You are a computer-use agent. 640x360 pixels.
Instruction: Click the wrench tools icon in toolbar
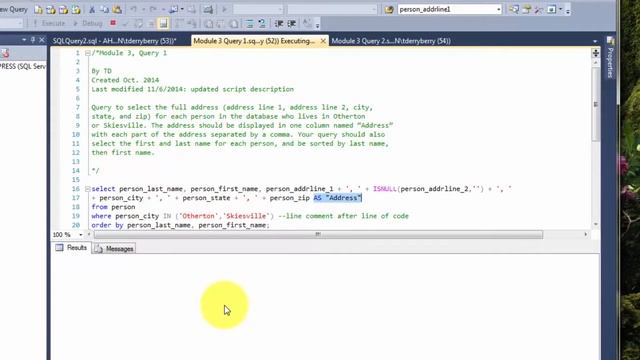click(x=539, y=9)
